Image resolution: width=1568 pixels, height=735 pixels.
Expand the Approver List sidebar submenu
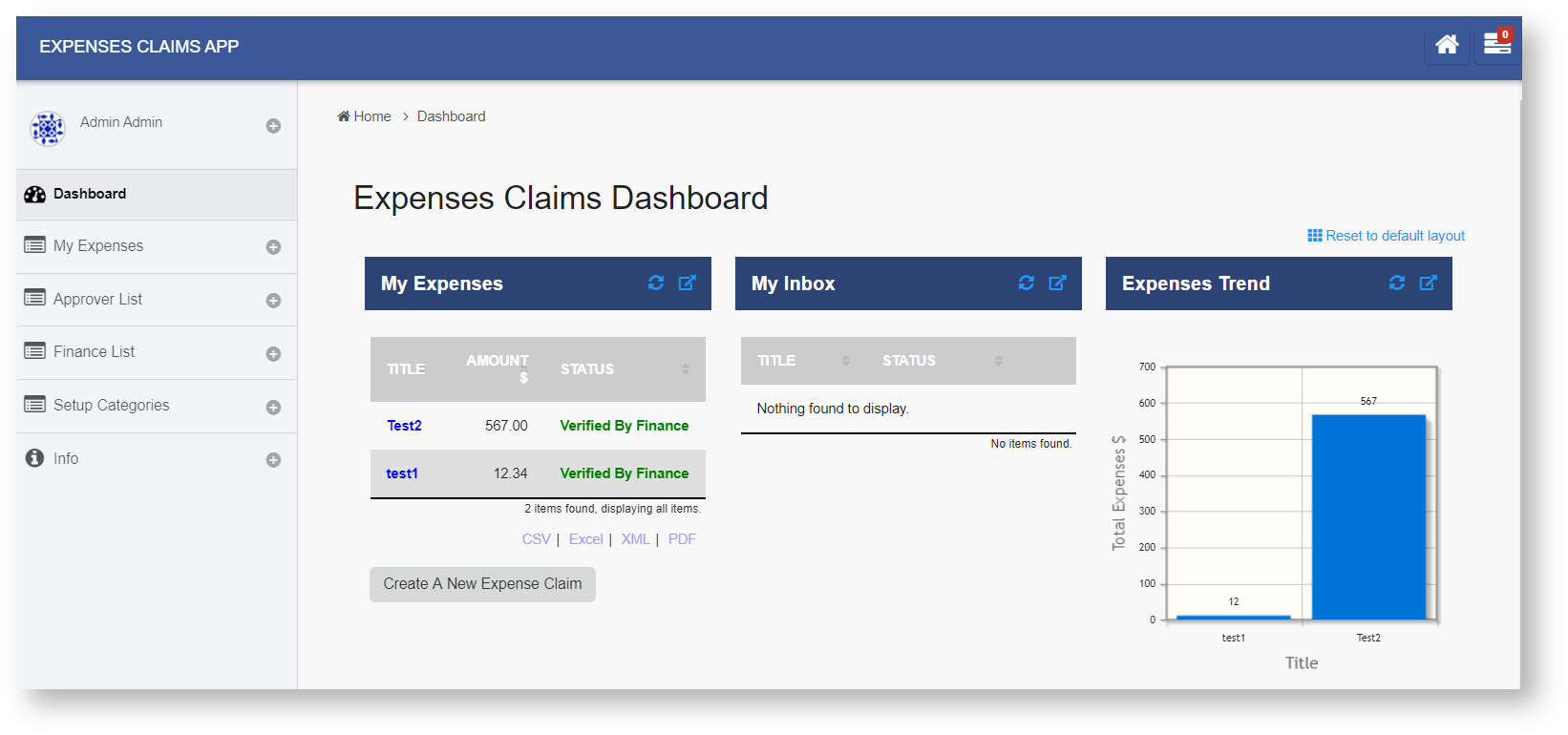(273, 301)
